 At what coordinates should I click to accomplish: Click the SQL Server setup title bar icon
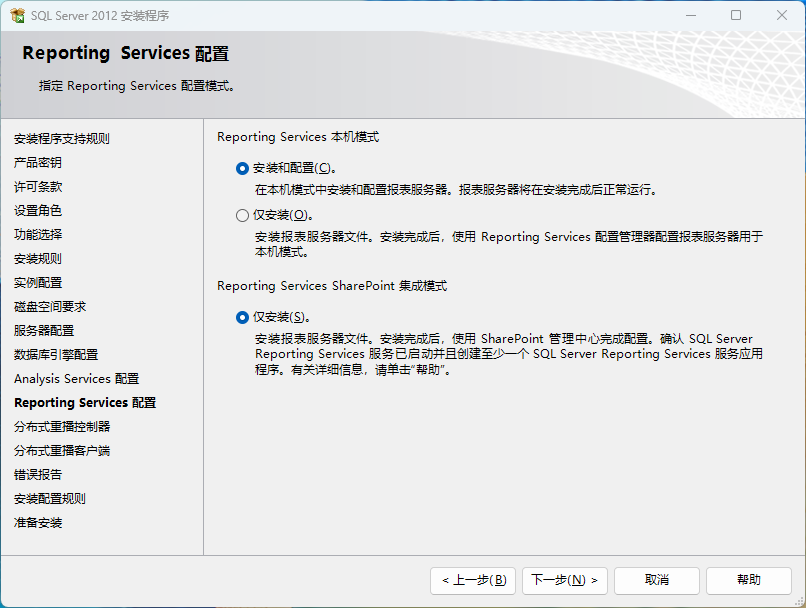coord(17,15)
